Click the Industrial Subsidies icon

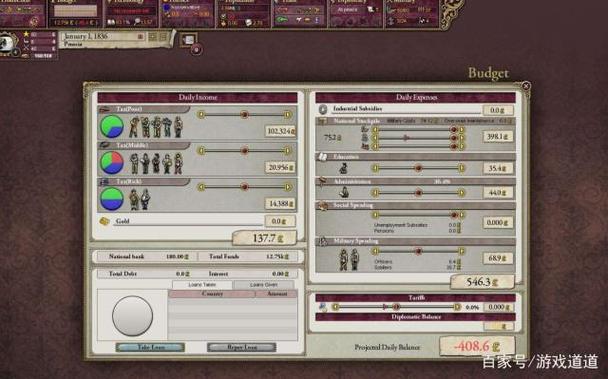pos(323,110)
